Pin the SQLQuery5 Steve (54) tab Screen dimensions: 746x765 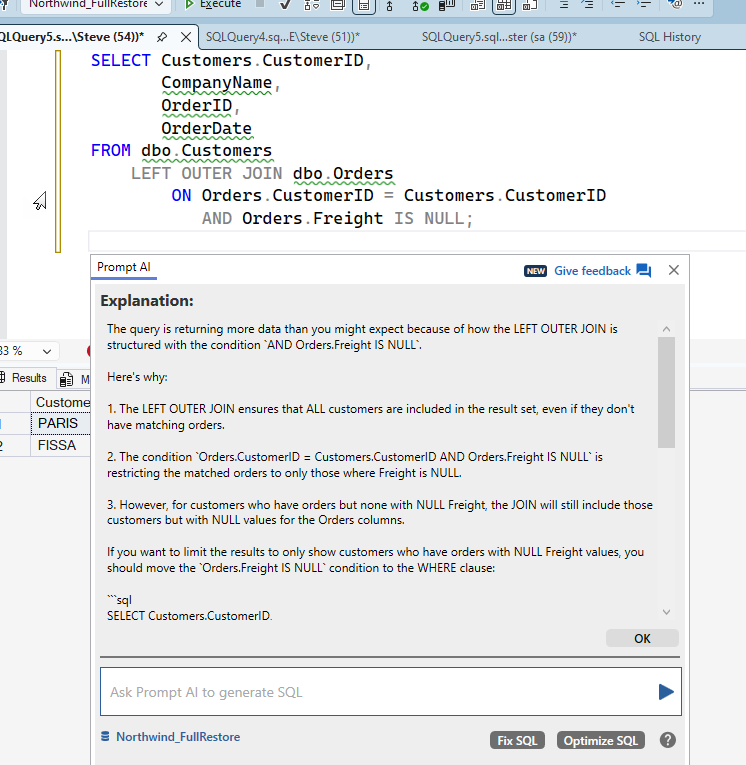point(162,37)
